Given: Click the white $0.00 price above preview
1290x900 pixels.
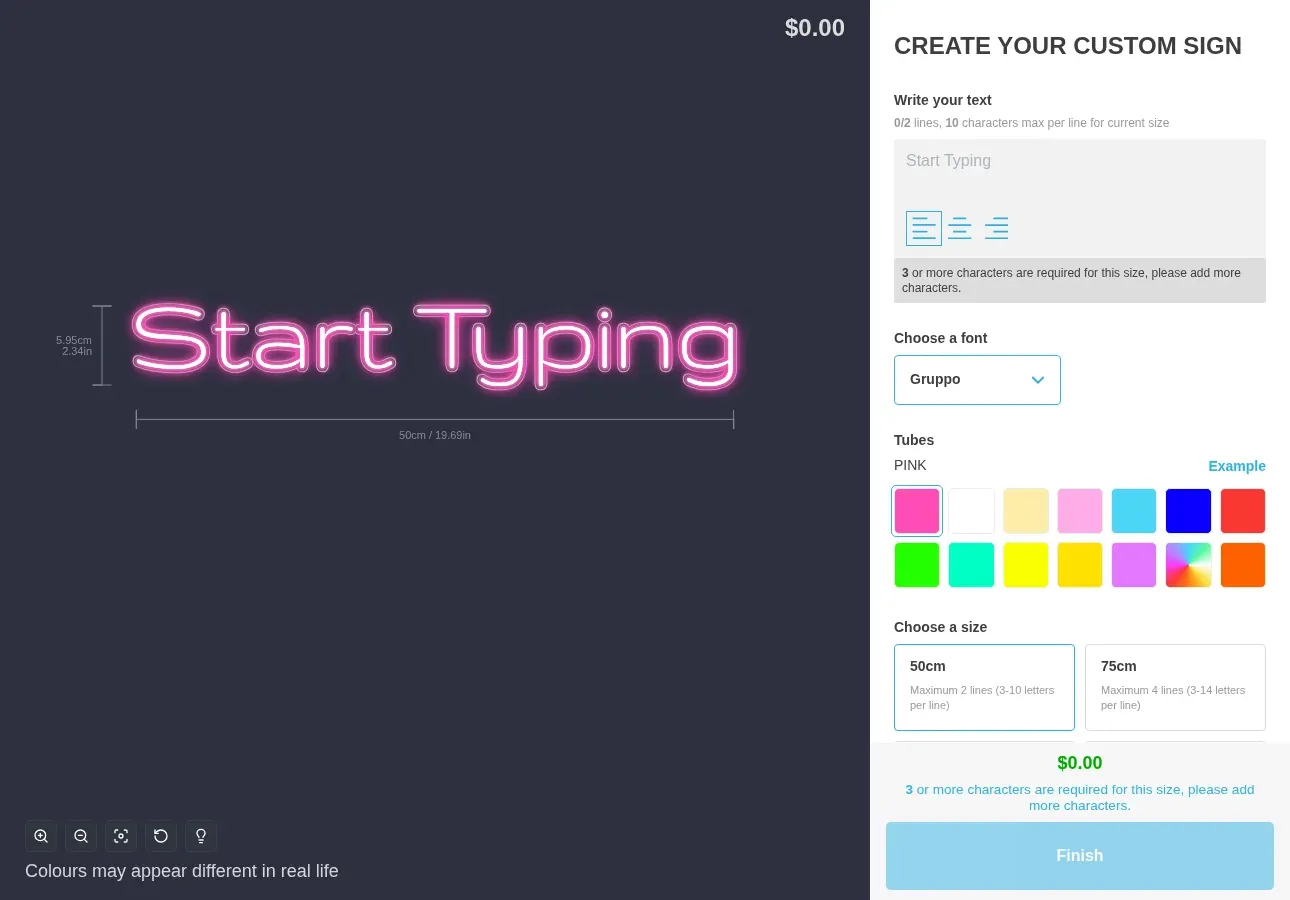Looking at the screenshot, I should (815, 28).
